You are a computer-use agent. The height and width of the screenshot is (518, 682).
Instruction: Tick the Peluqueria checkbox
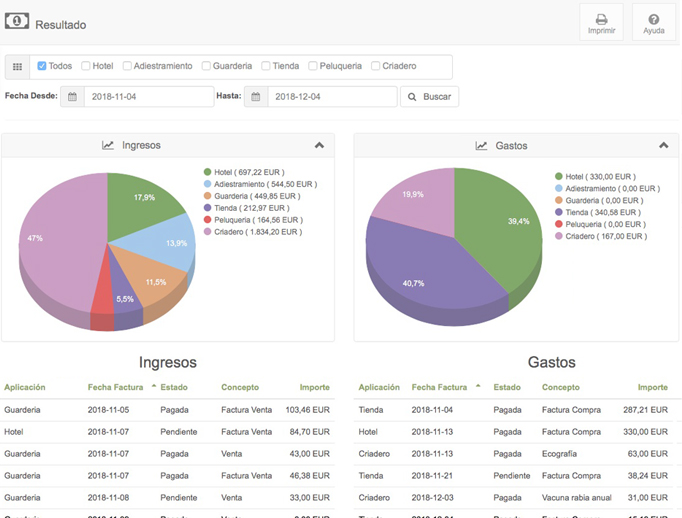point(313,66)
